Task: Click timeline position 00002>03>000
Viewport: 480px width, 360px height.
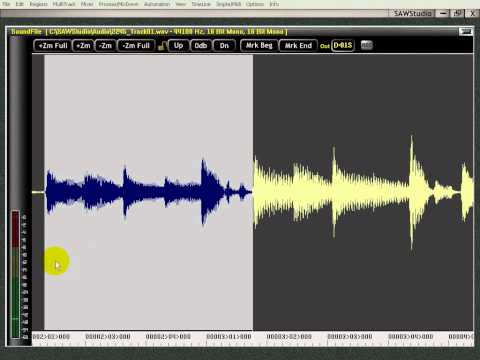Action: click(x=108, y=337)
